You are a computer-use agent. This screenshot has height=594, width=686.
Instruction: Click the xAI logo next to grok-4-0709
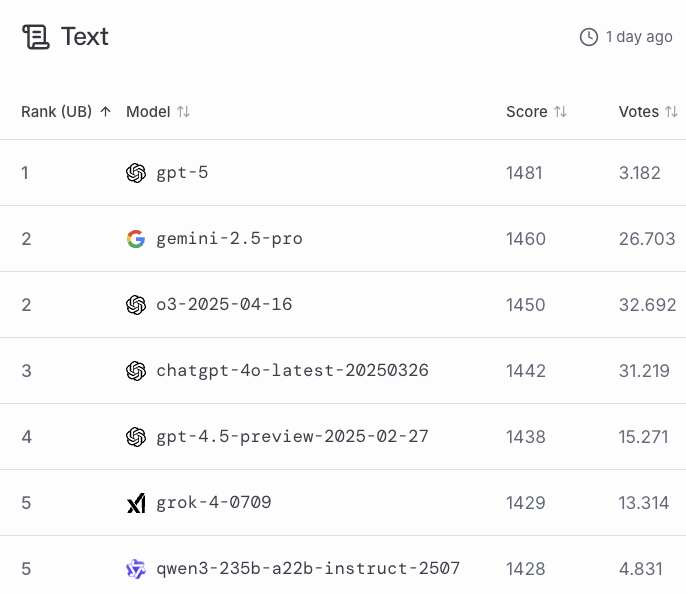point(136,503)
